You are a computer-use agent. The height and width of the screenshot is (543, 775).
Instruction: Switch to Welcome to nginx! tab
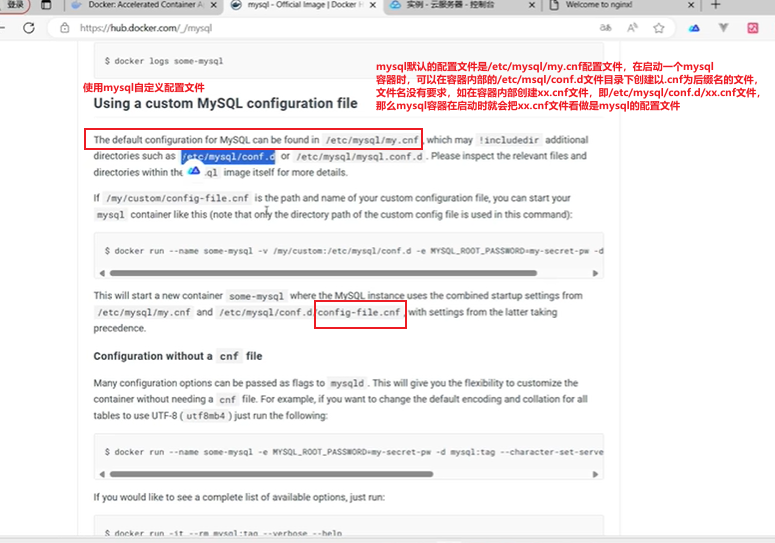[x=621, y=5]
